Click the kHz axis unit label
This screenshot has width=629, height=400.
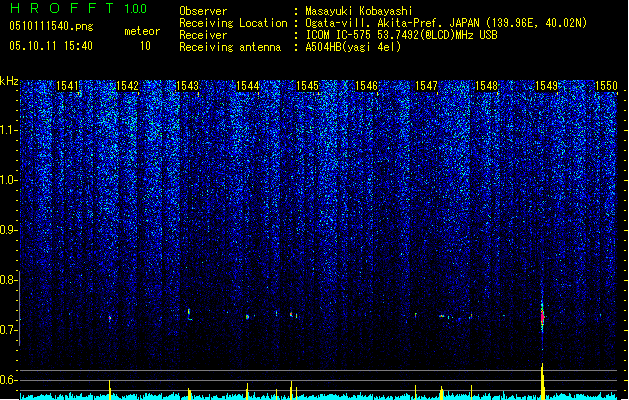(9, 81)
